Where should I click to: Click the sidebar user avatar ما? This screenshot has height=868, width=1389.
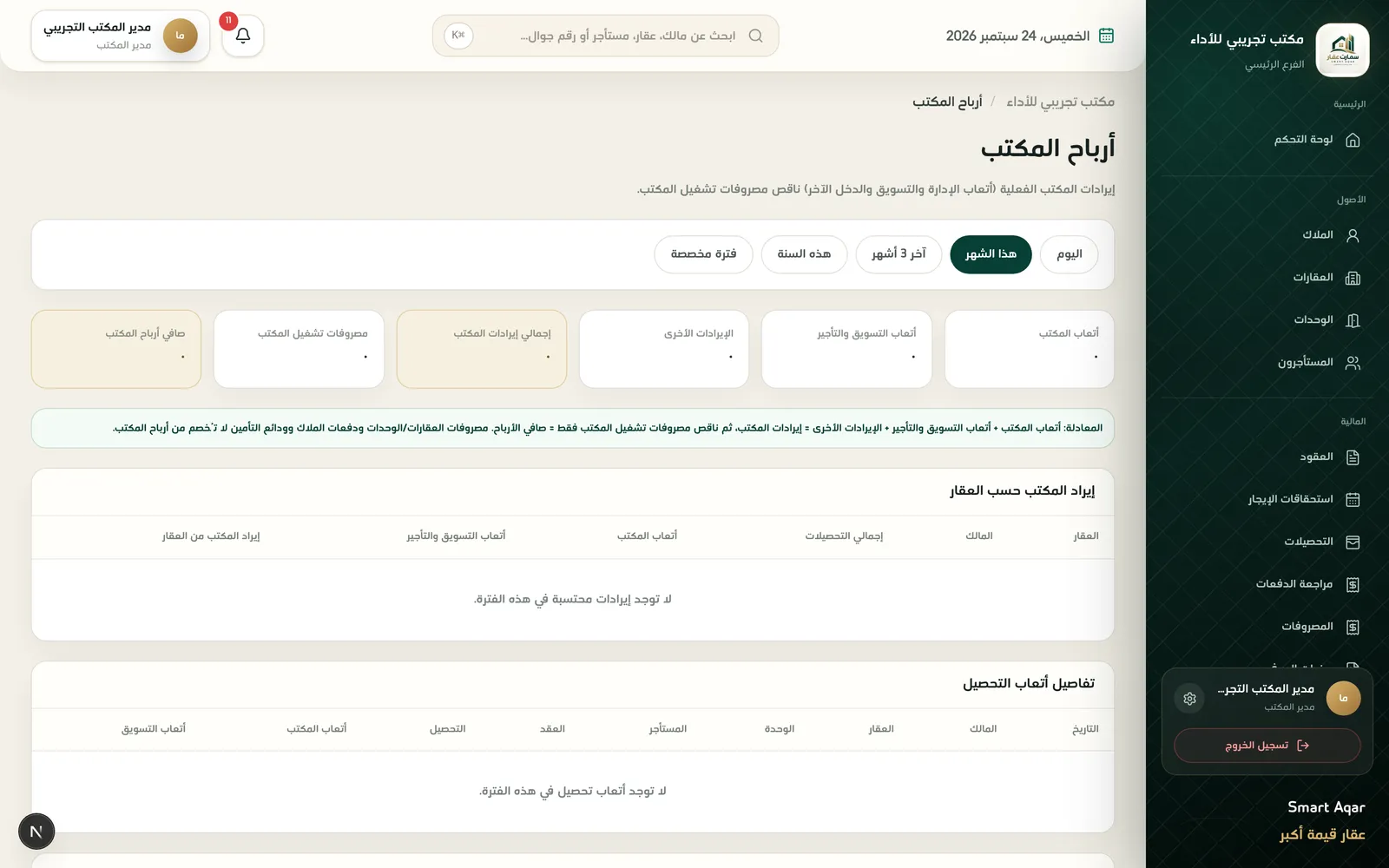(1343, 699)
